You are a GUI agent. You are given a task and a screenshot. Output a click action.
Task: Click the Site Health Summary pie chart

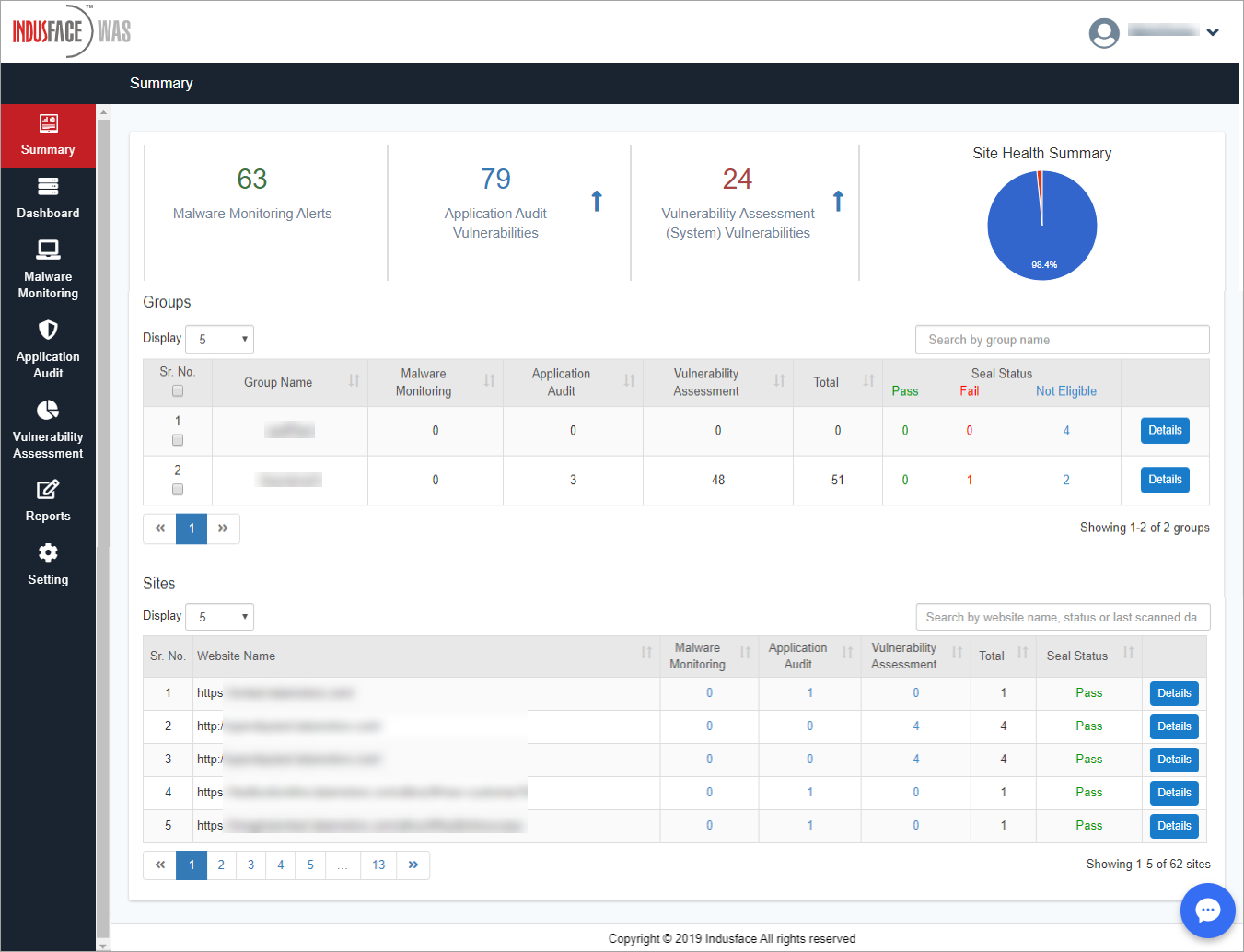coord(1042,226)
